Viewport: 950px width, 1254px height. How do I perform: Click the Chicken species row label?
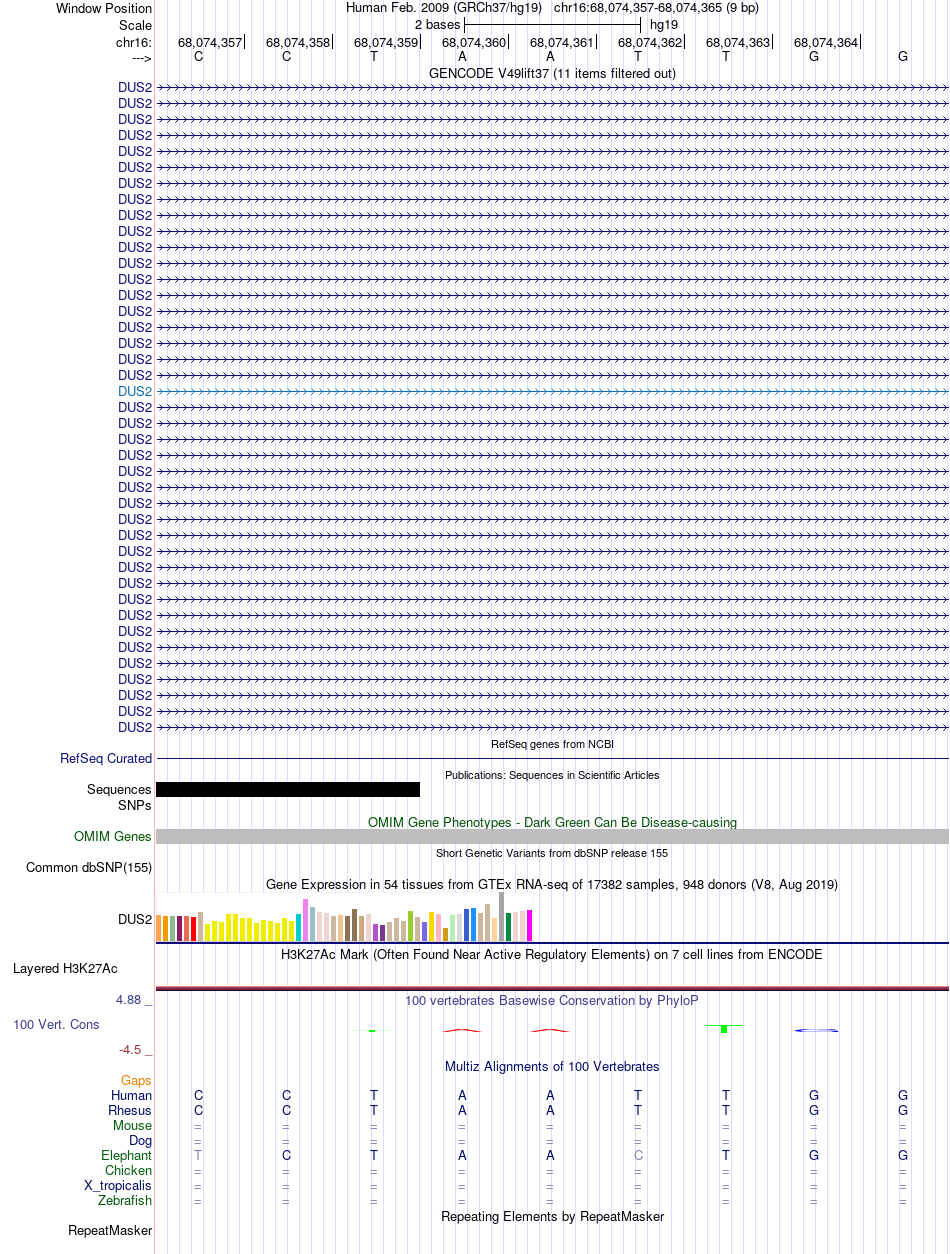[129, 1170]
